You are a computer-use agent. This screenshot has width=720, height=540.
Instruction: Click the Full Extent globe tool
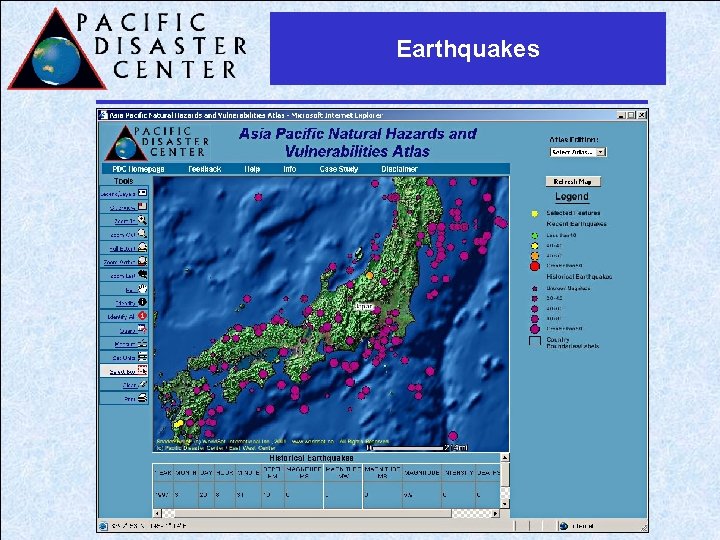click(143, 248)
